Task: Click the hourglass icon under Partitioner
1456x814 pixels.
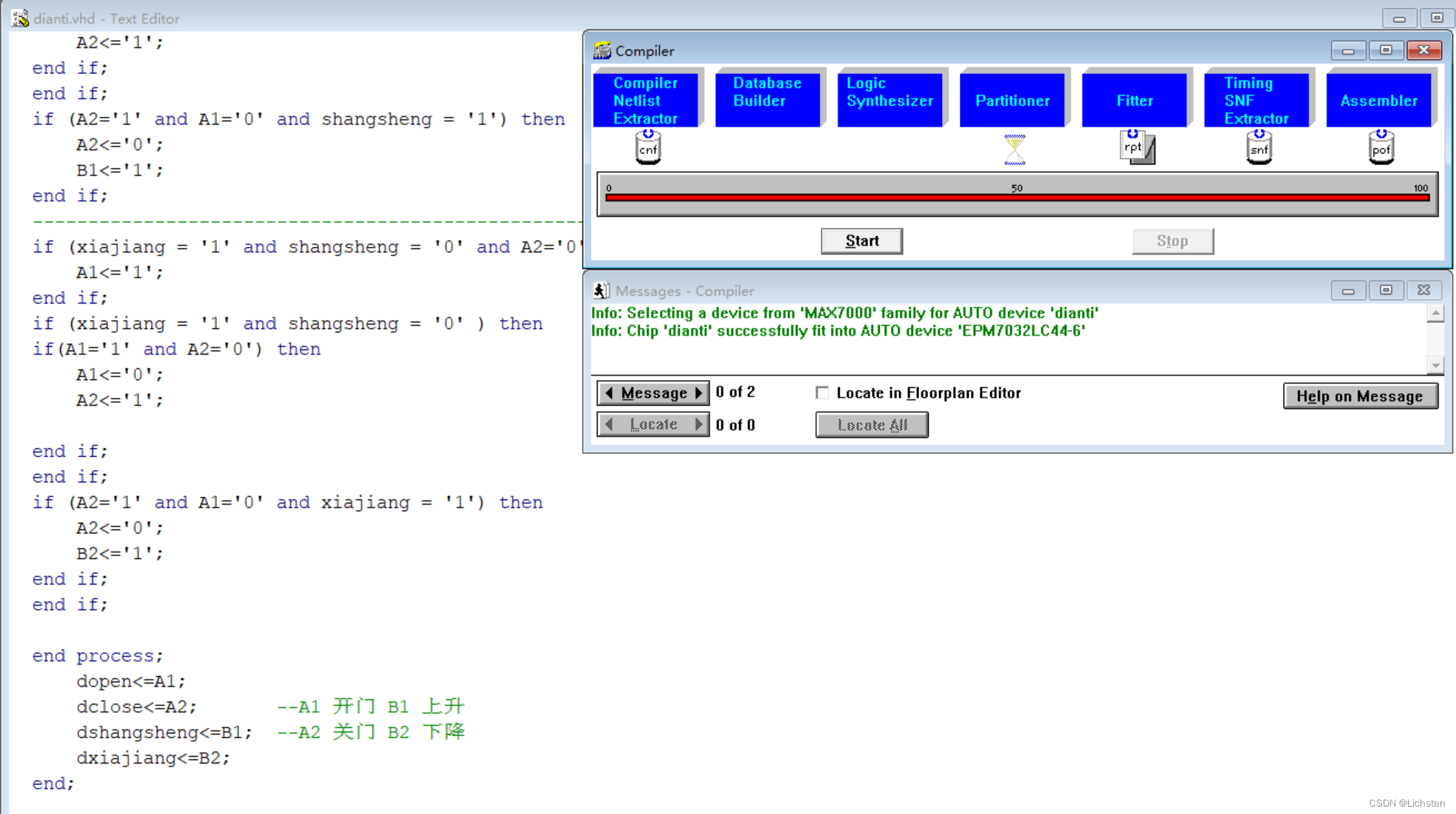Action: coord(1014,149)
